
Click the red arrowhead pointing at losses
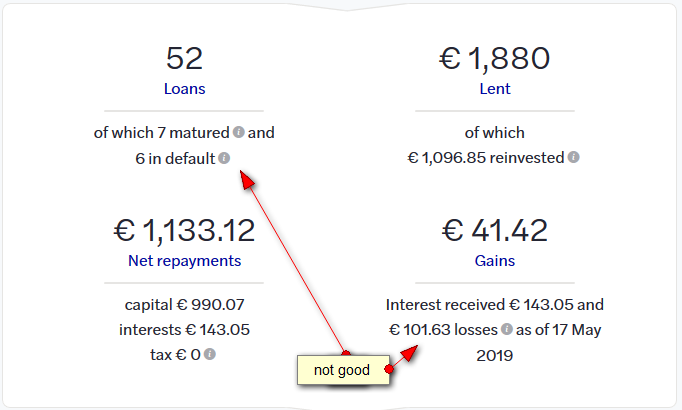(x=409, y=353)
